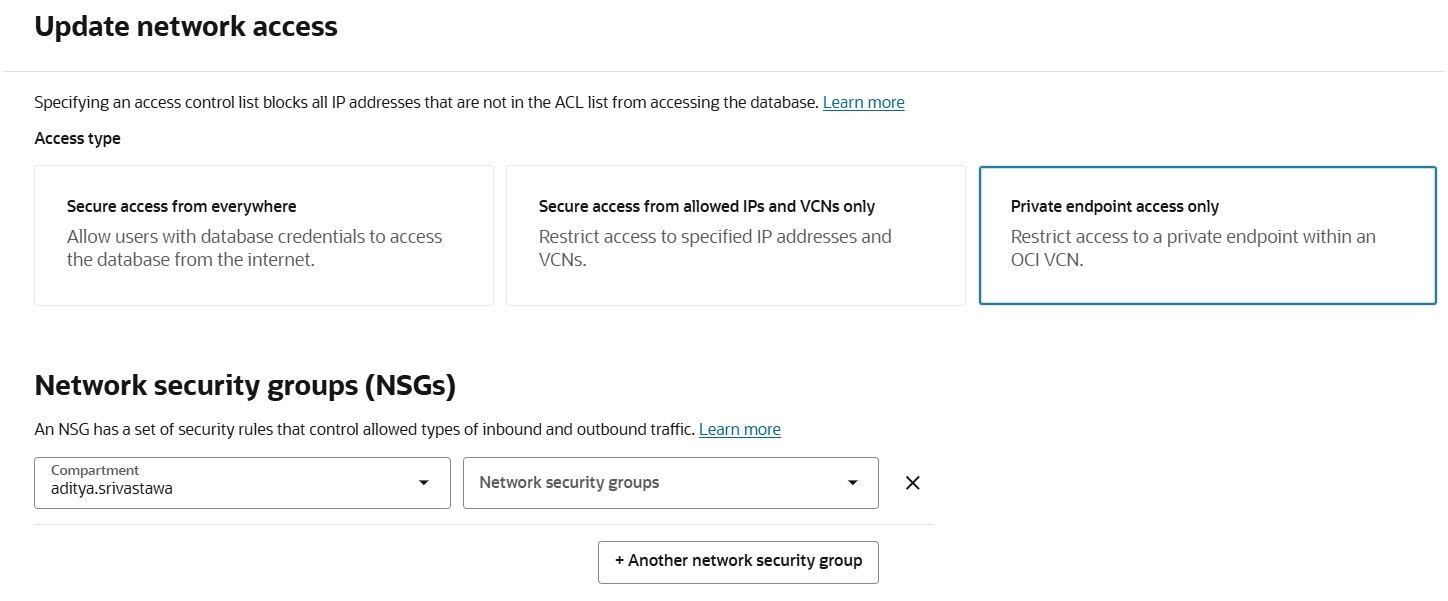Click the Another network security group button
Viewport: 1448px width, 601px height.
(x=737, y=562)
